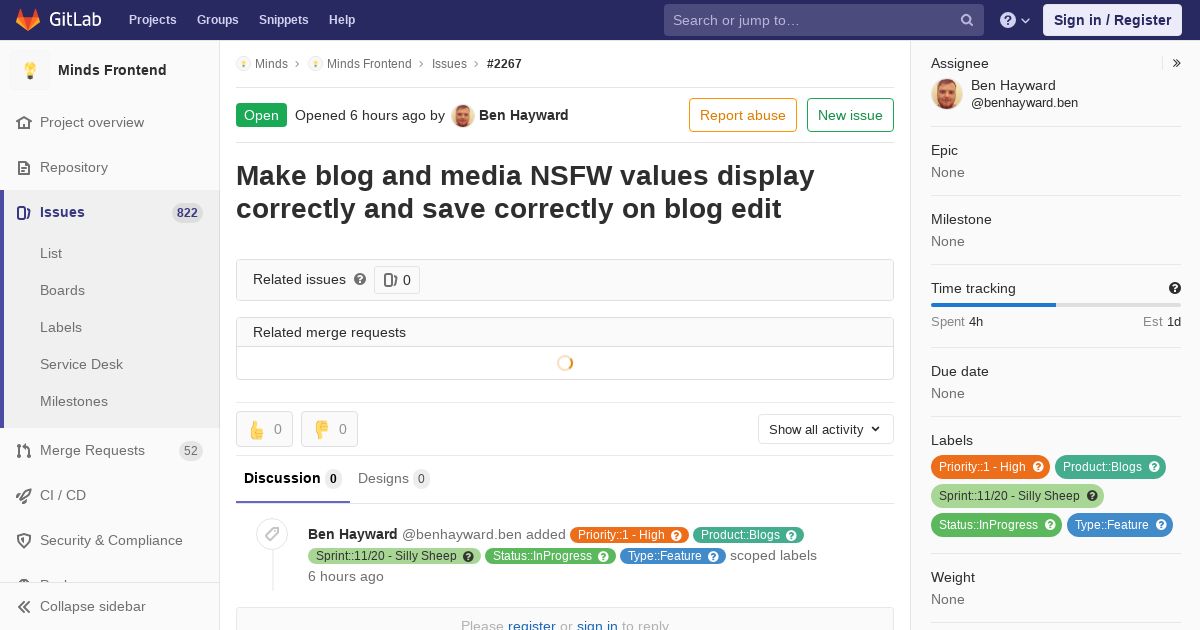Click the Collapse sidebar chevrons icon

click(x=24, y=607)
